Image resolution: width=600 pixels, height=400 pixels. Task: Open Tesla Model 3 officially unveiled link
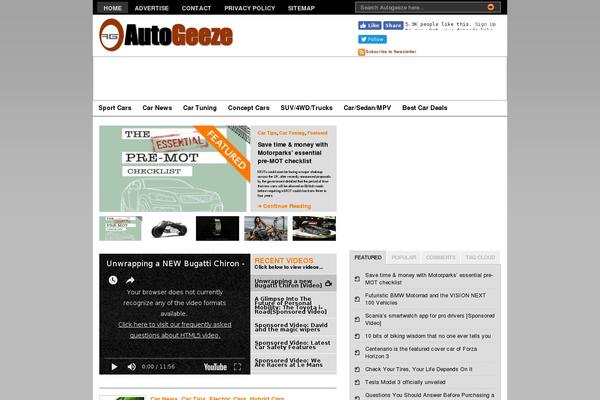point(405,382)
